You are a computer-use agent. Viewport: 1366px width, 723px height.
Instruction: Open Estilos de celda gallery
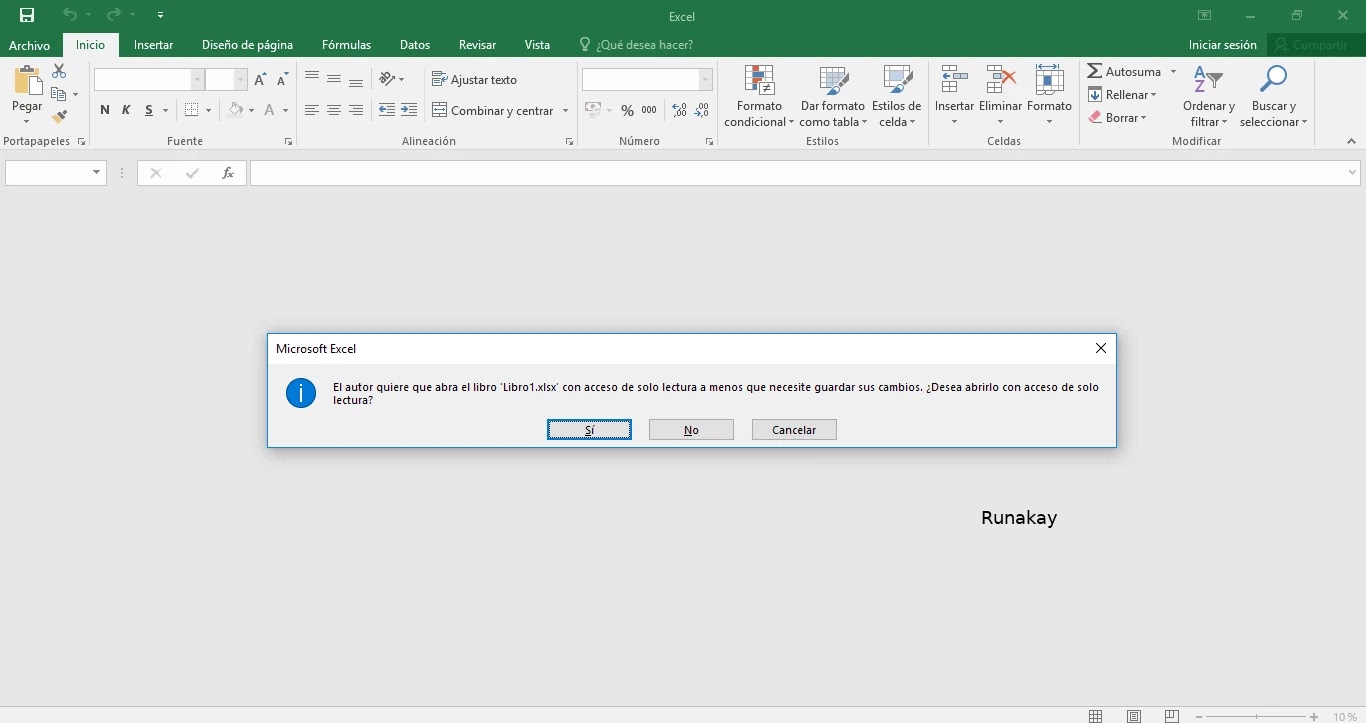point(896,96)
